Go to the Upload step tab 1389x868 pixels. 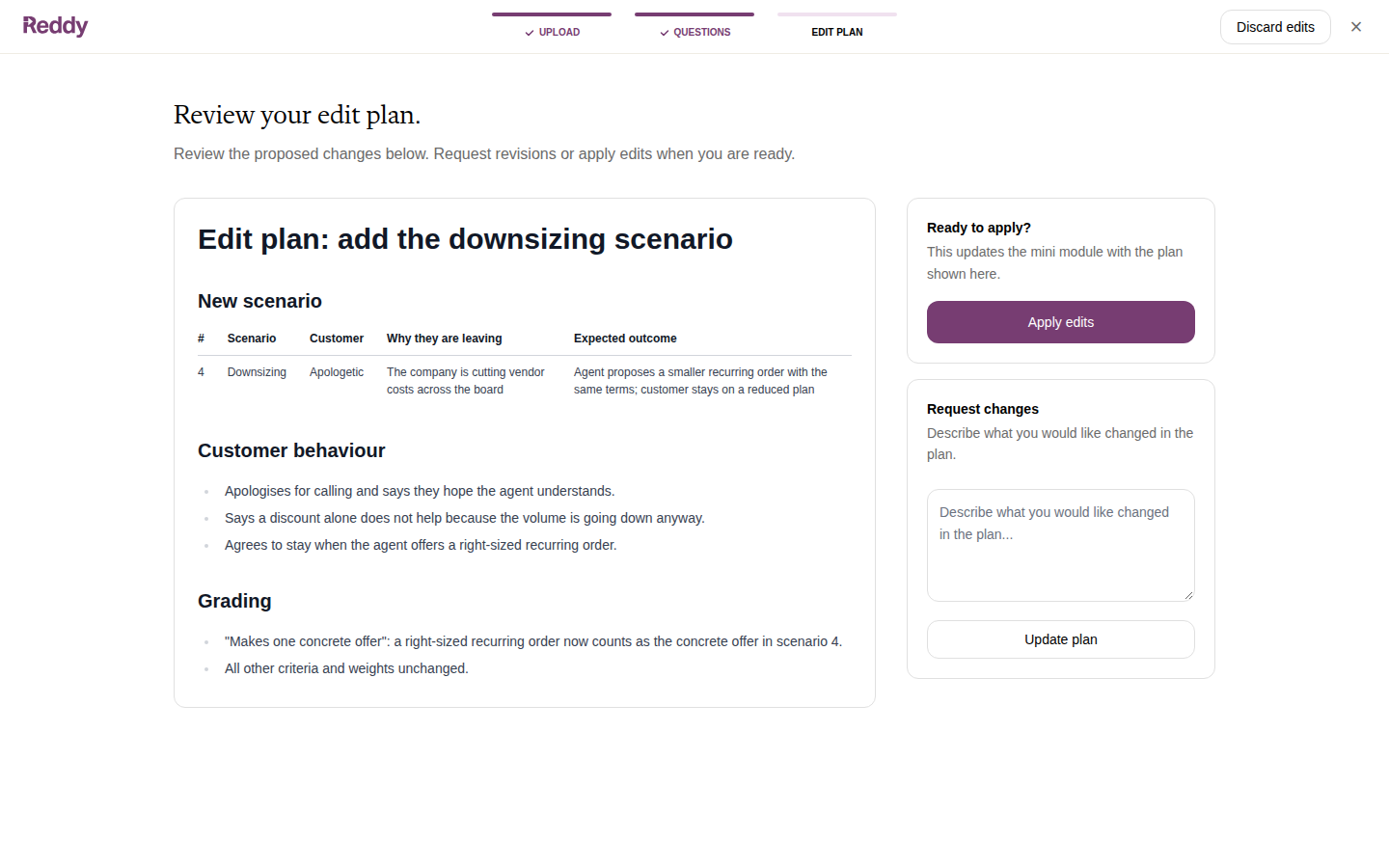(x=552, y=27)
